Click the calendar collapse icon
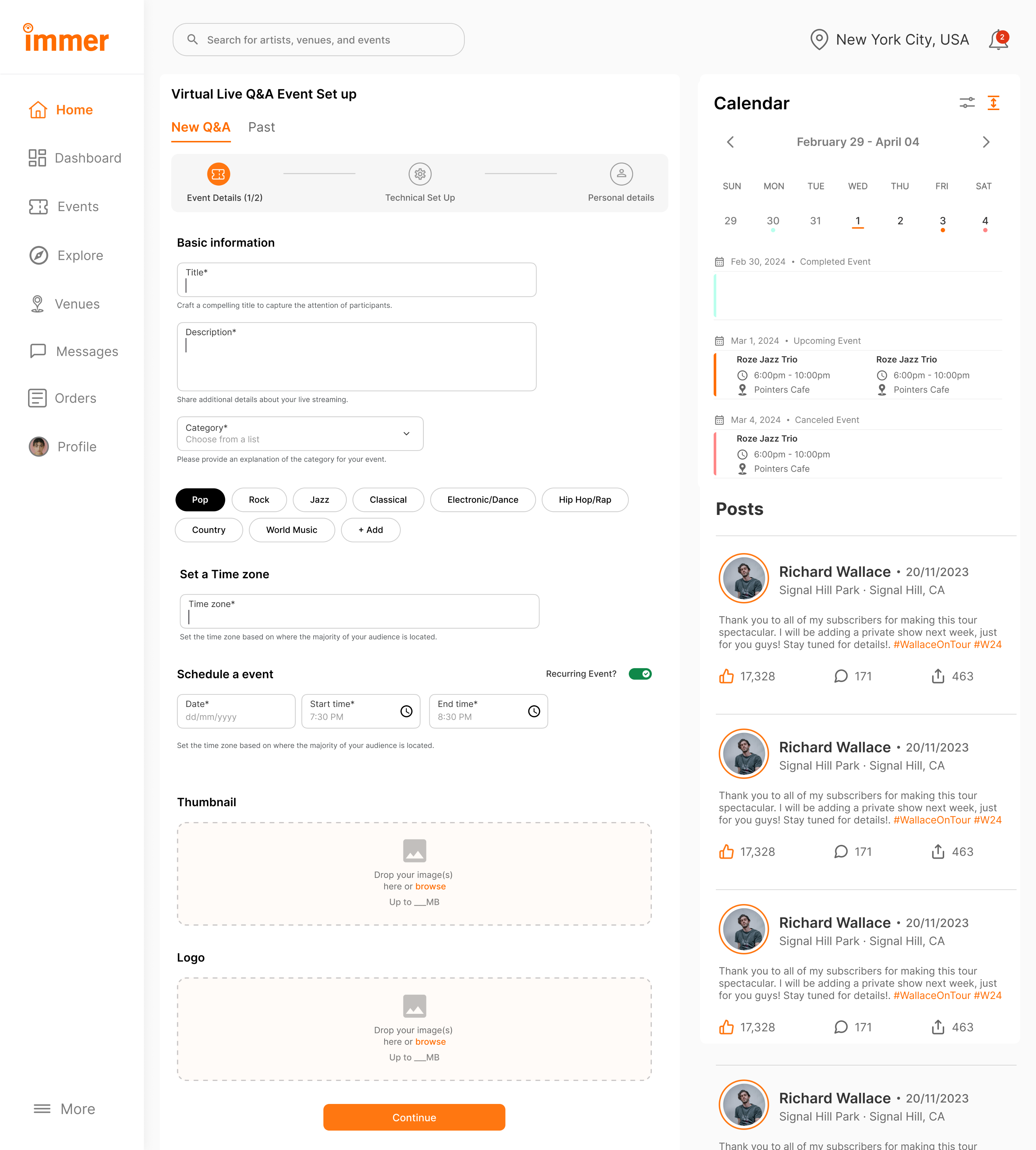 click(x=993, y=103)
